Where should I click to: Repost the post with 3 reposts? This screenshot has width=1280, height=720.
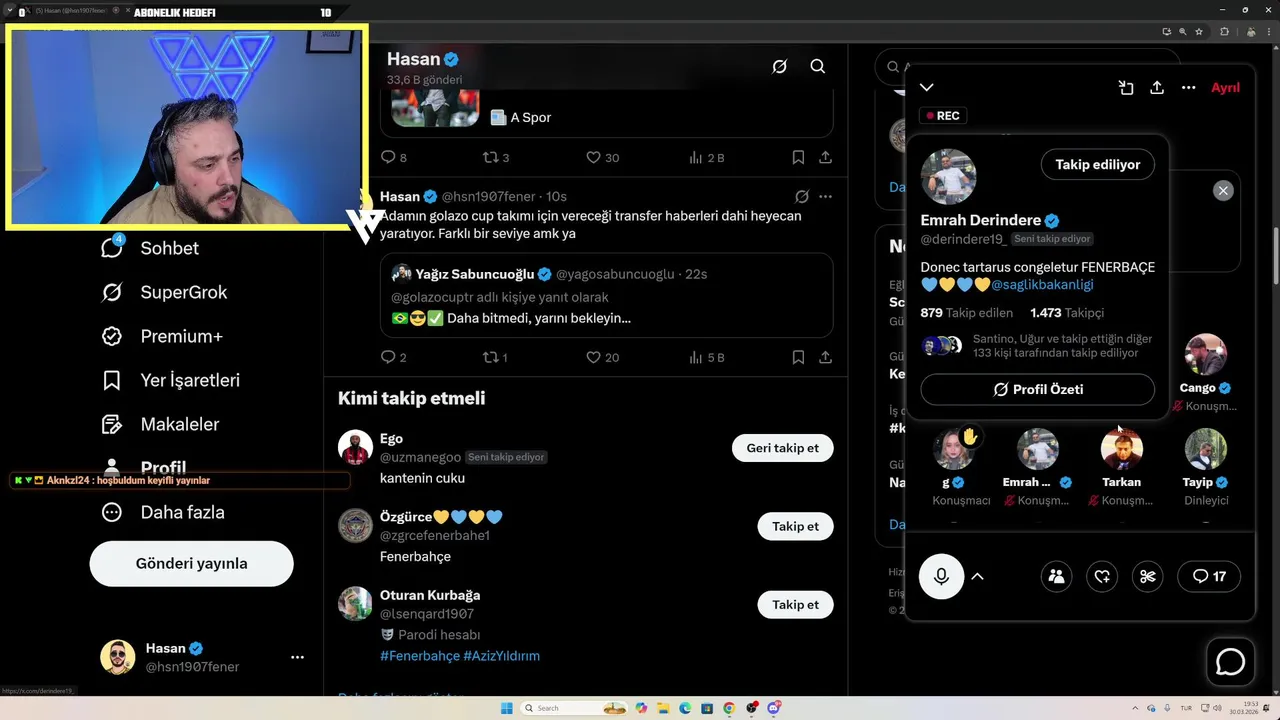[496, 157]
